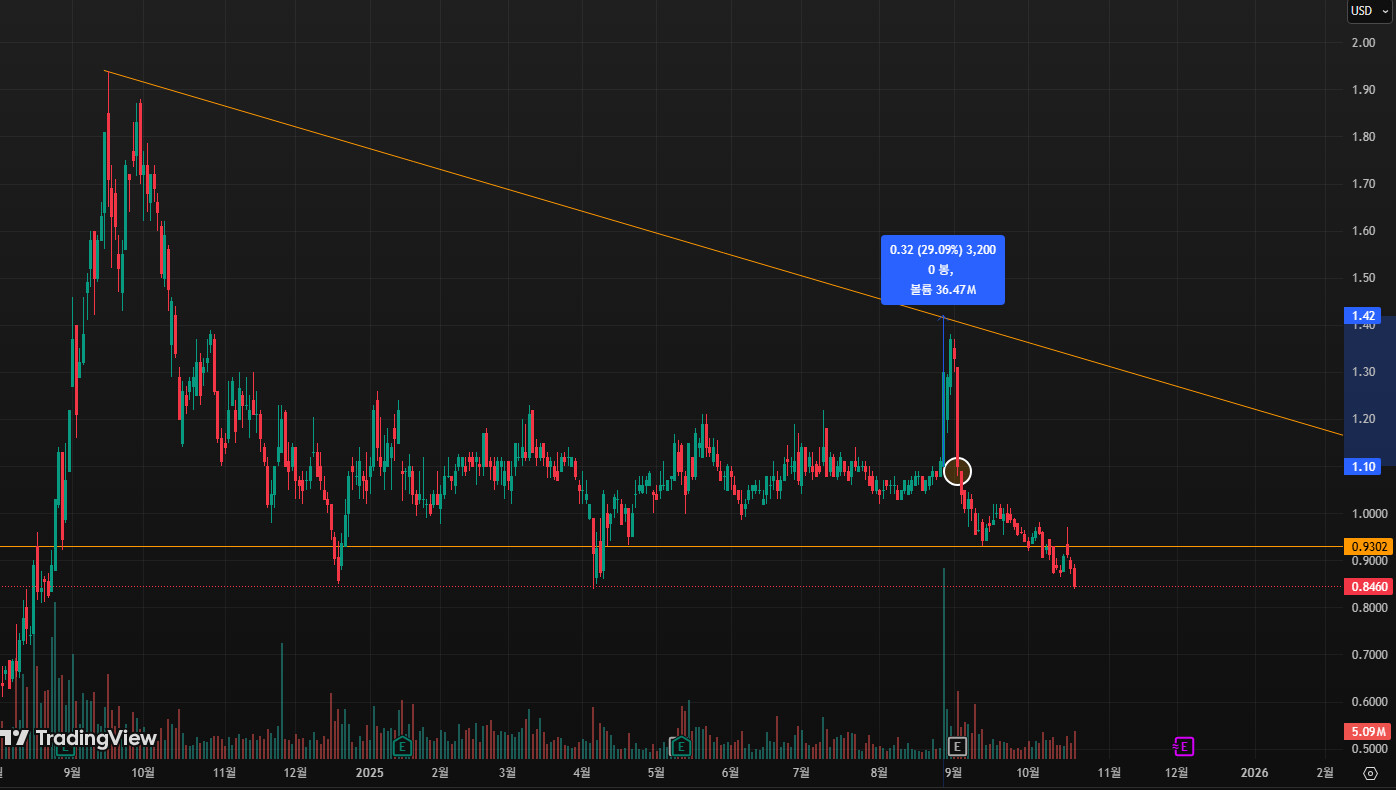Screen dimensions: 1396x790
Task: Select the orange horizontal line at 0.9302
Action: pos(670,546)
